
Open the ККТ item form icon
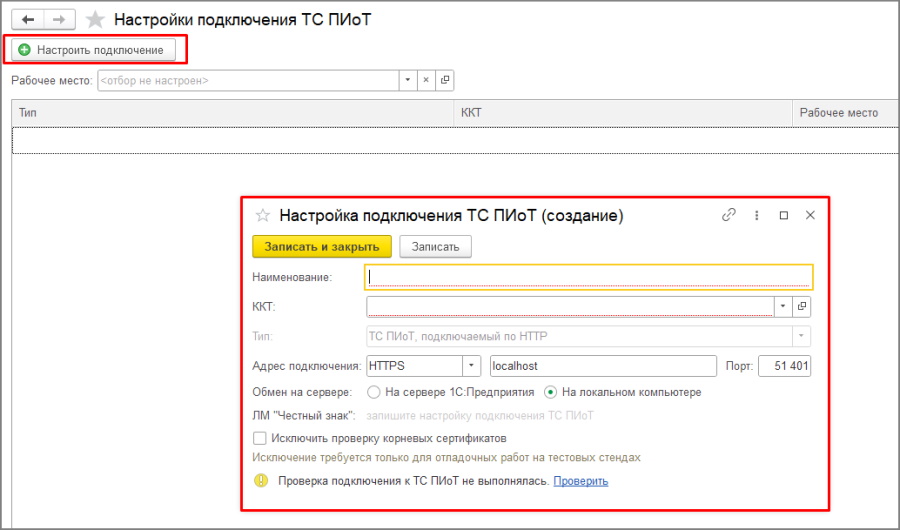(x=802, y=307)
